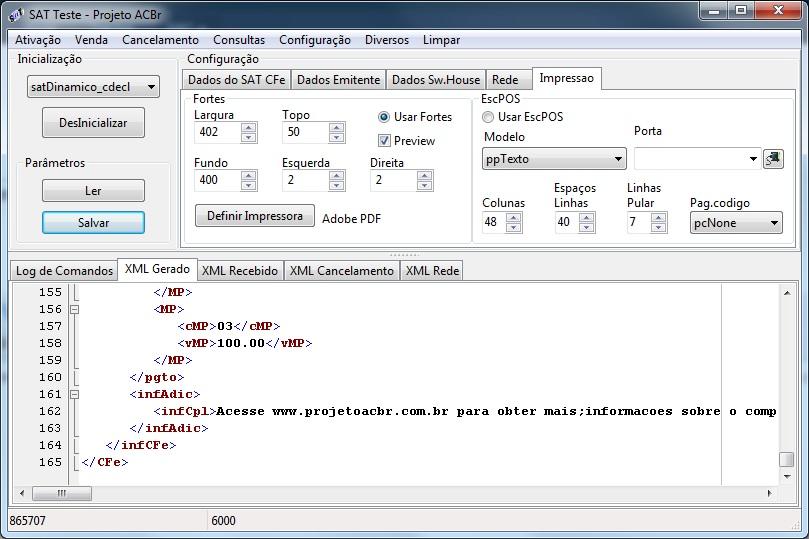Click the Topo input field showing 50
809x539 pixels.
pos(305,132)
